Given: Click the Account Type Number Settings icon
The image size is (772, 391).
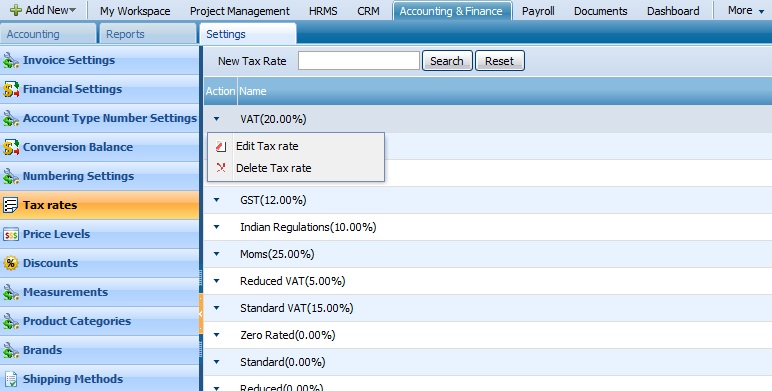Looking at the screenshot, I should coord(11,119).
